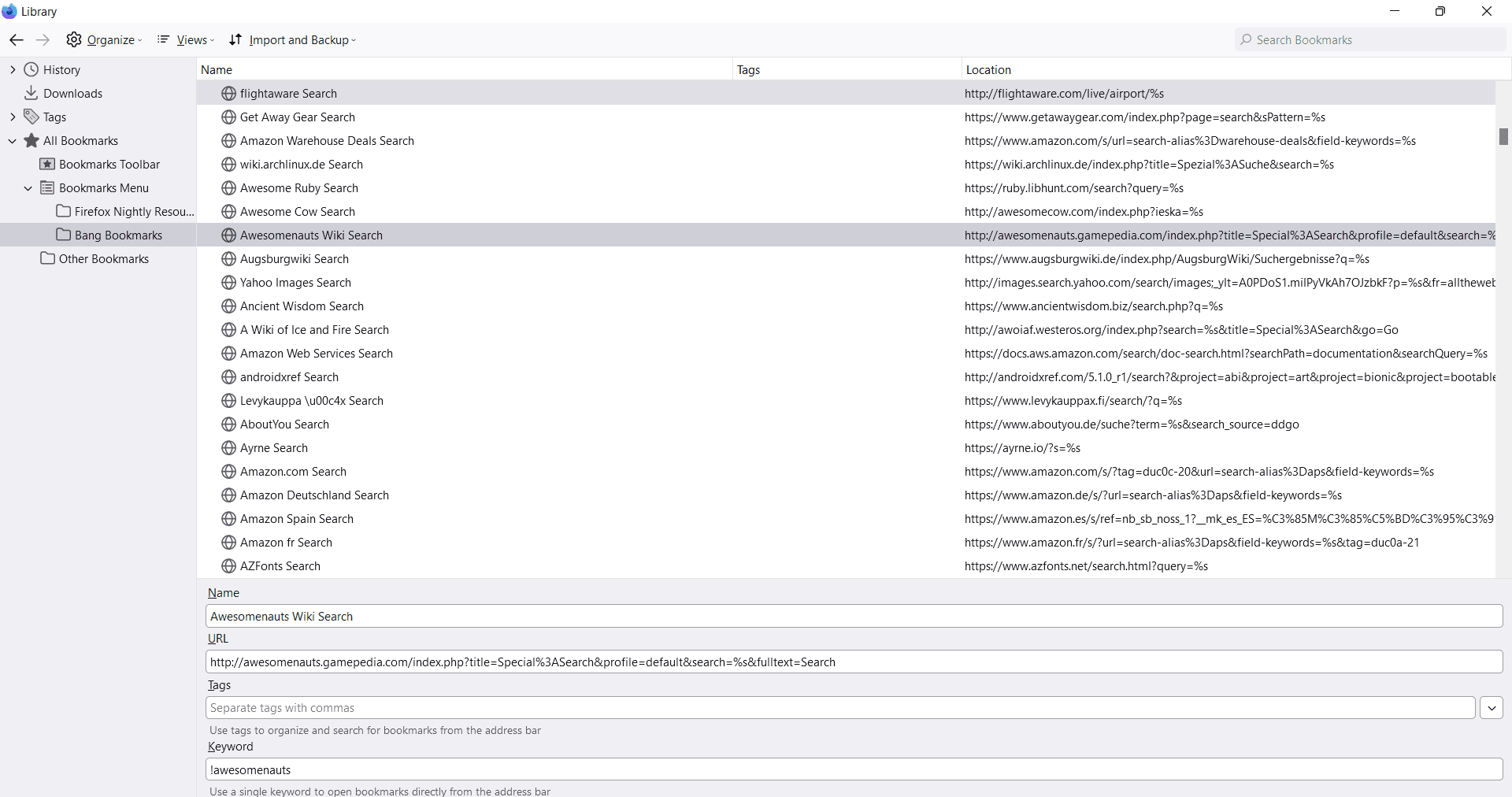Click the globe icon beside Yahoo Images Search
The height and width of the screenshot is (797, 1512).
click(228, 283)
